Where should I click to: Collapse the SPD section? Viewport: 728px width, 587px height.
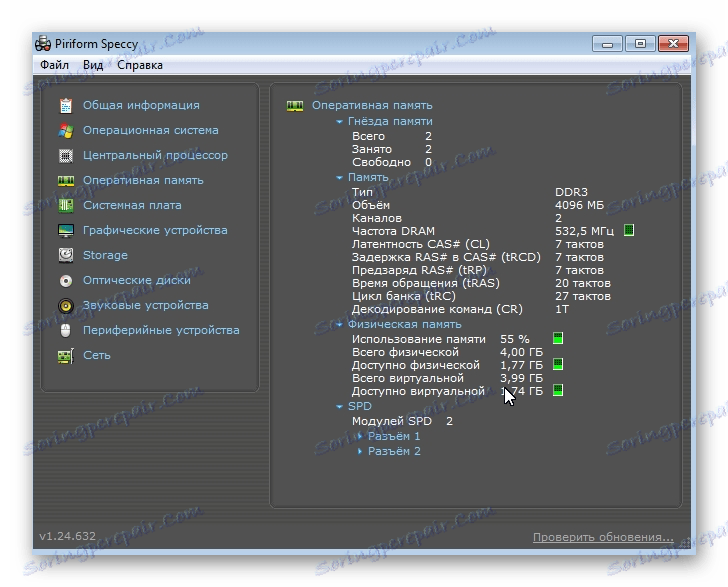tap(339, 407)
